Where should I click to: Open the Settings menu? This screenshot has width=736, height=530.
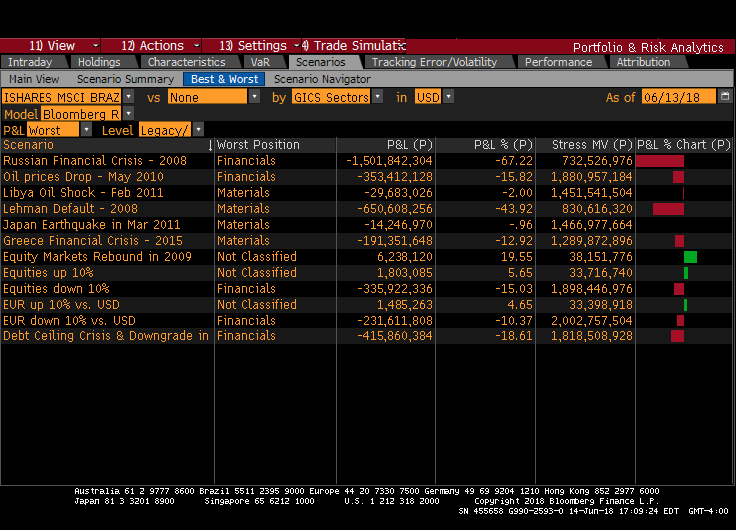coord(252,46)
